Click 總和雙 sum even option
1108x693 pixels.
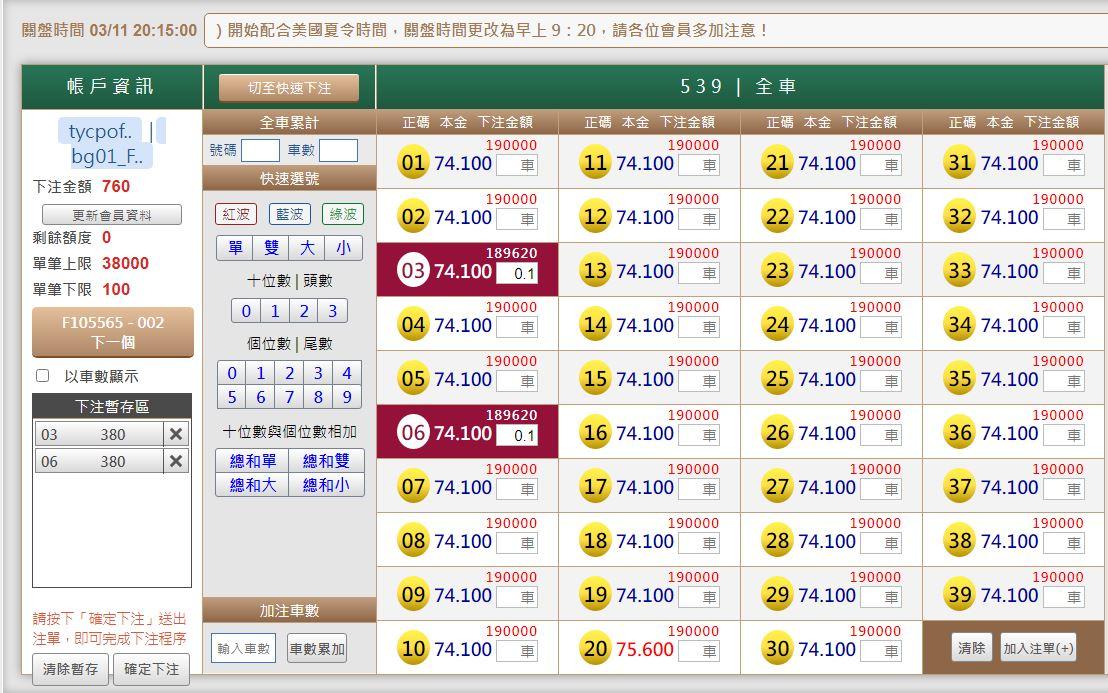(x=326, y=461)
